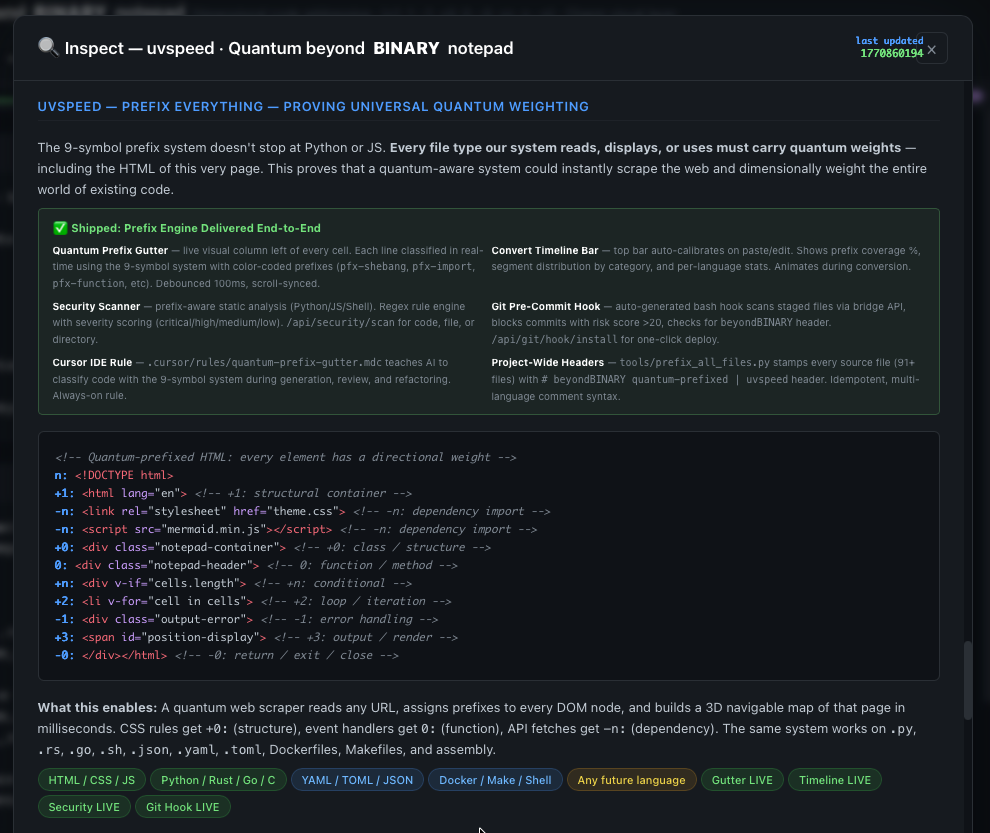Viewport: 990px width, 833px height.
Task: Click the green Shipped checkmark icon
Action: coord(59,228)
